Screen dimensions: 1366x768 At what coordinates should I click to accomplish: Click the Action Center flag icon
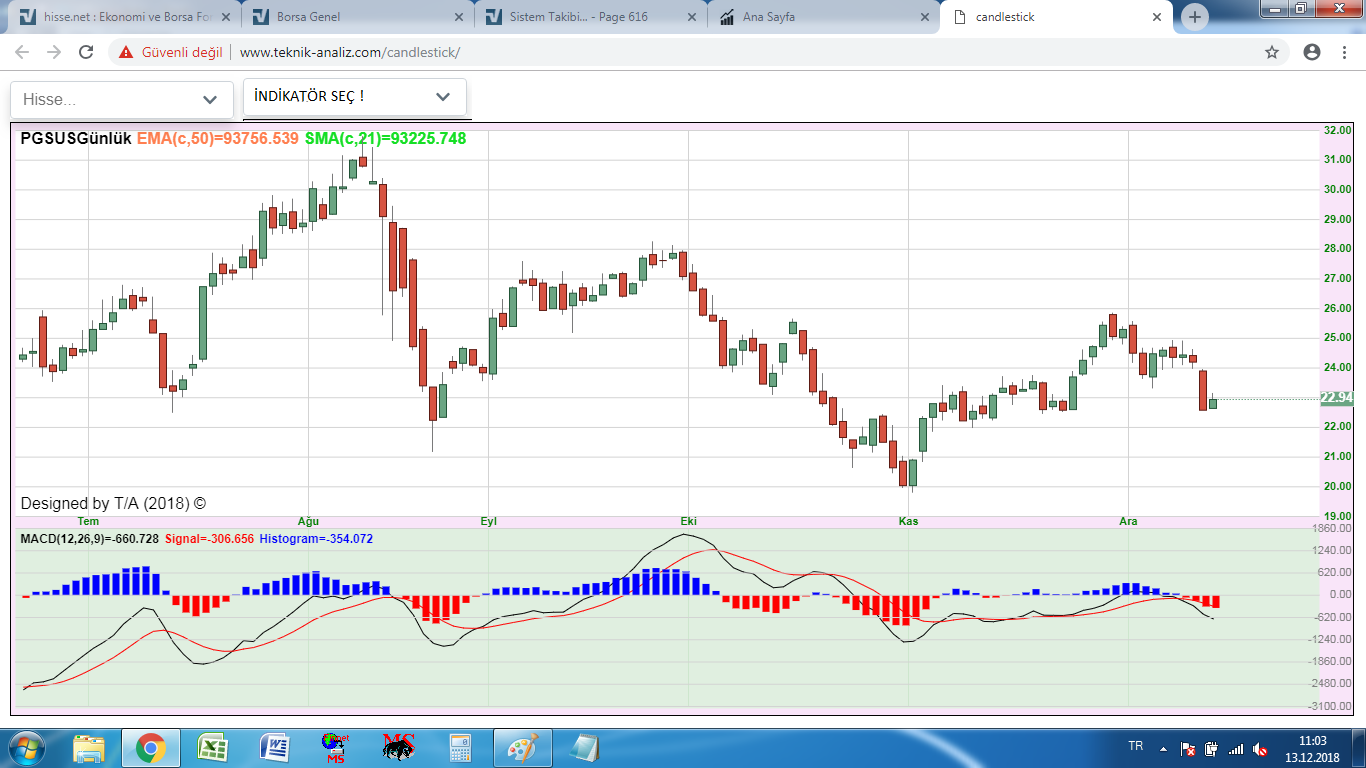(x=1188, y=748)
